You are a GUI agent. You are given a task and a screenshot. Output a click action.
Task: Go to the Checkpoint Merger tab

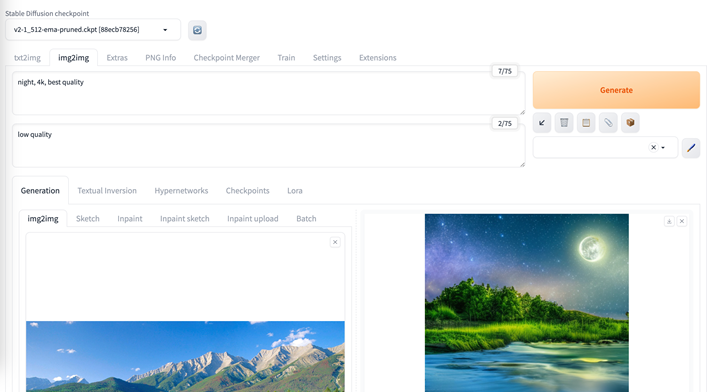point(226,58)
